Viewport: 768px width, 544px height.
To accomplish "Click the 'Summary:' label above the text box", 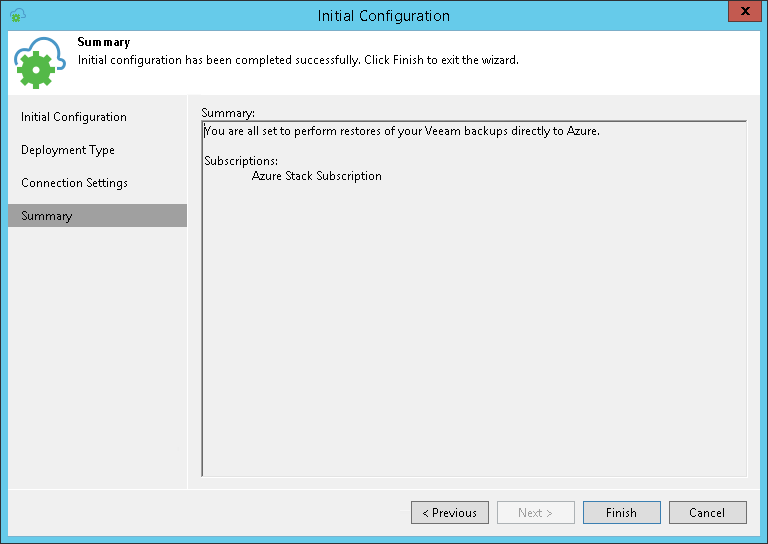I will pos(228,113).
